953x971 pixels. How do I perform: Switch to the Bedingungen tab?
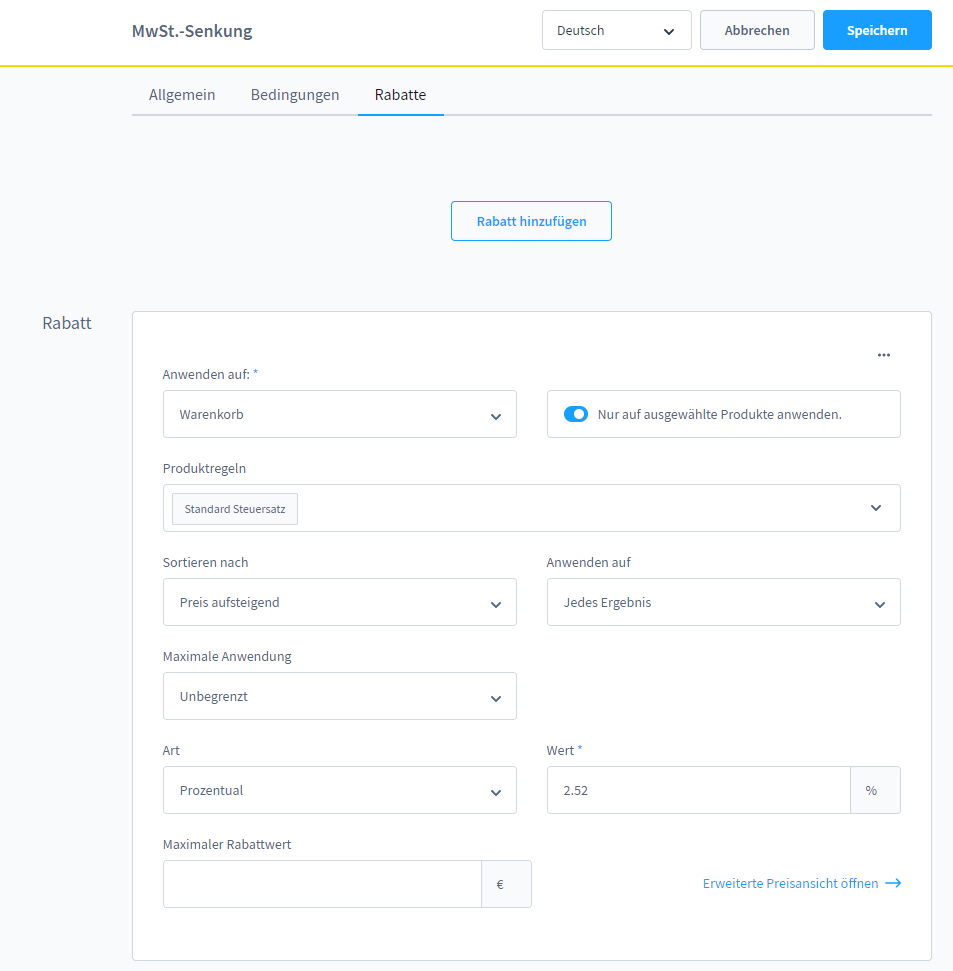295,95
